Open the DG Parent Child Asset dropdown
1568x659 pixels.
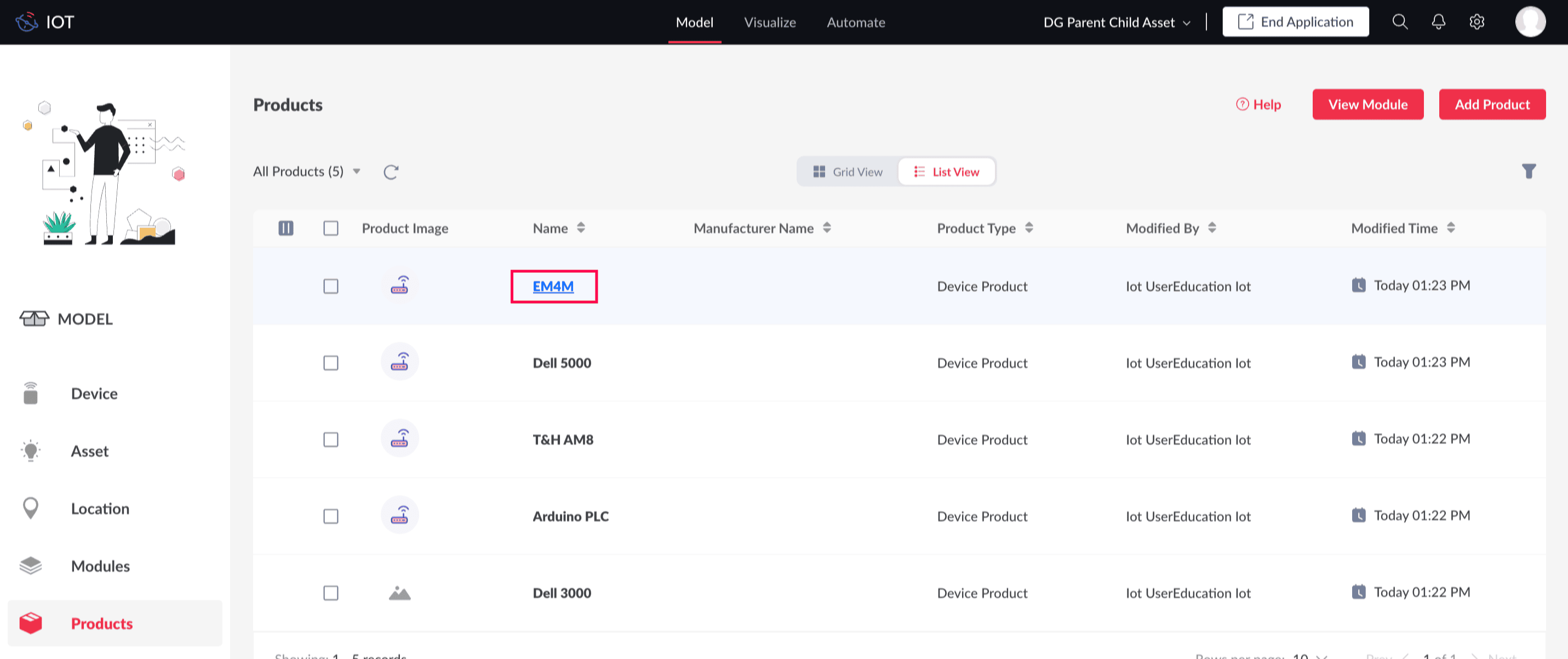[x=1117, y=22]
